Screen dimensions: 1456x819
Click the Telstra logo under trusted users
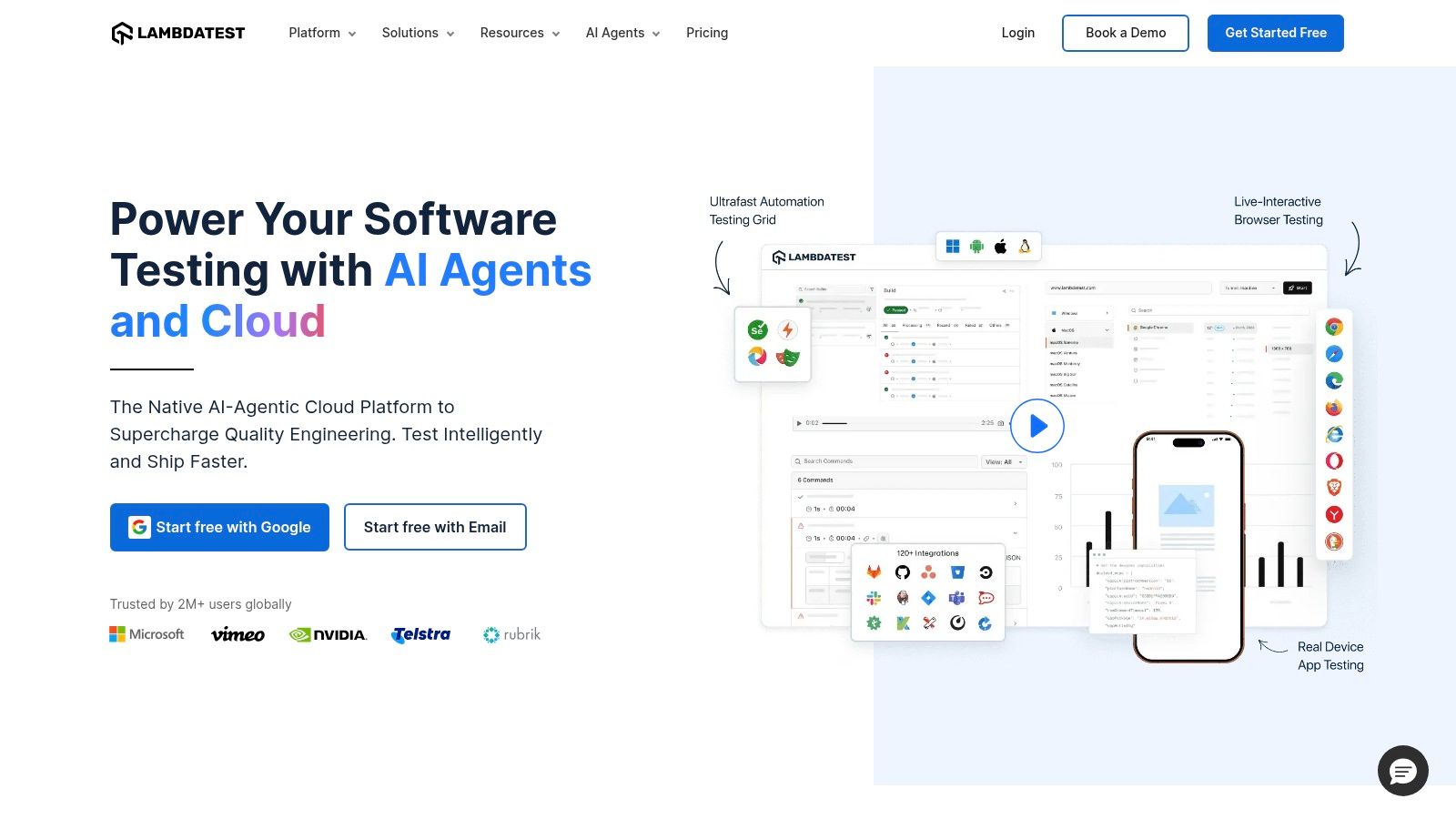420,634
